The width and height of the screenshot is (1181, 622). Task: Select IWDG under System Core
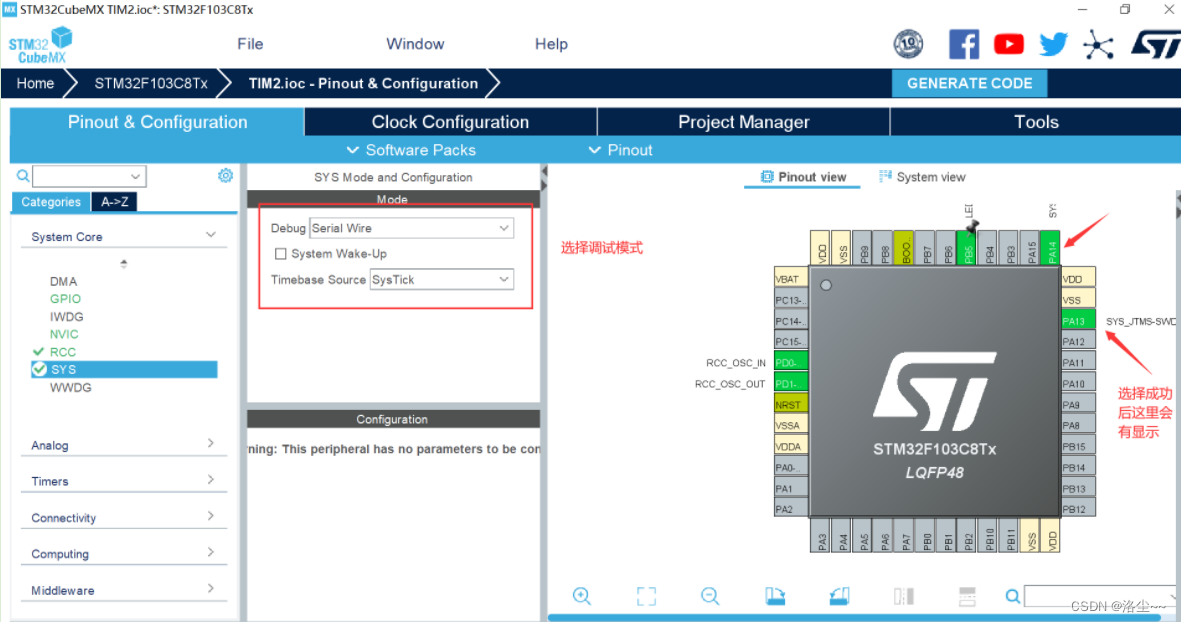[66, 317]
